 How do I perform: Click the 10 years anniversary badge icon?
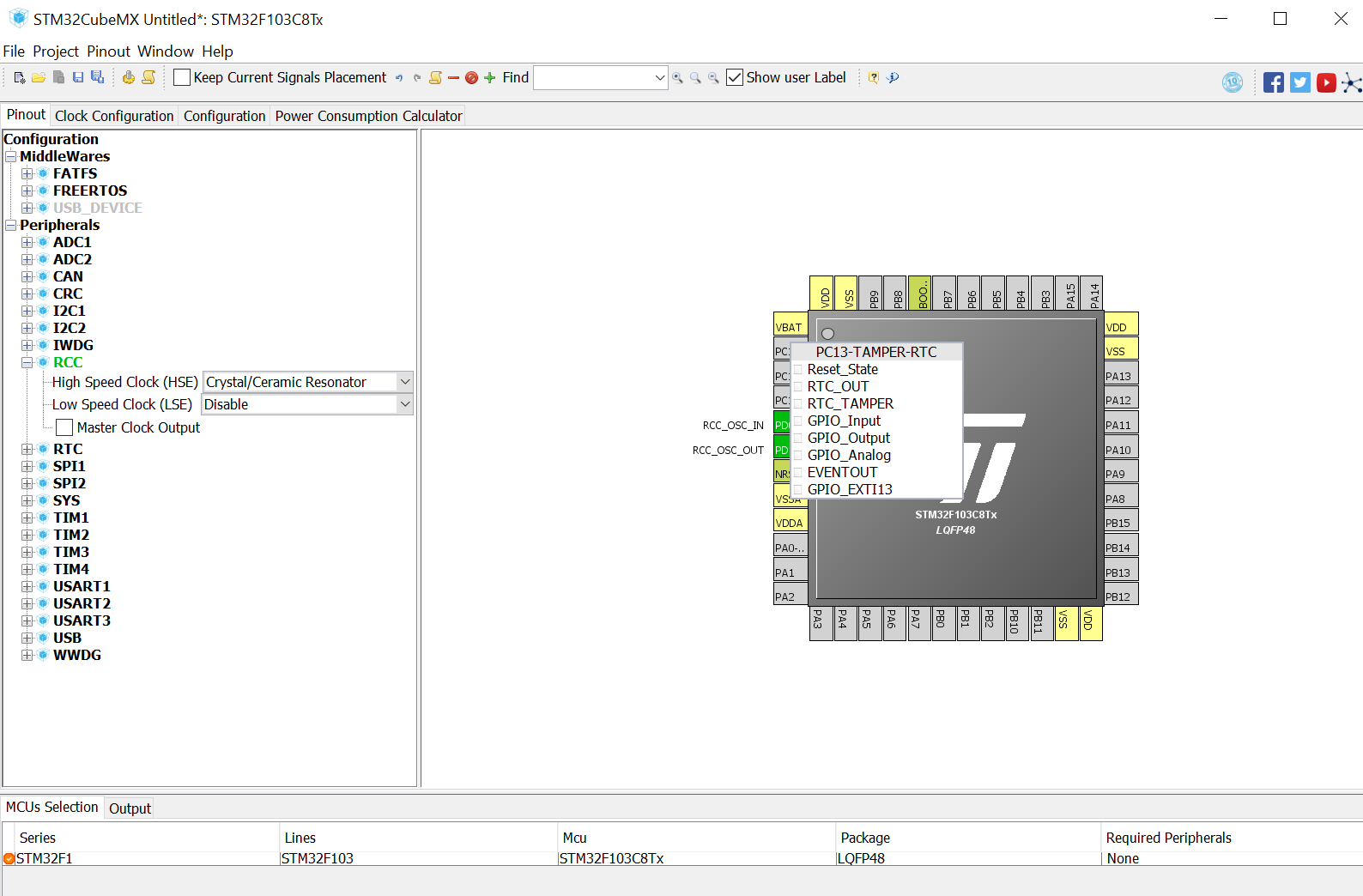pyautogui.click(x=1233, y=82)
